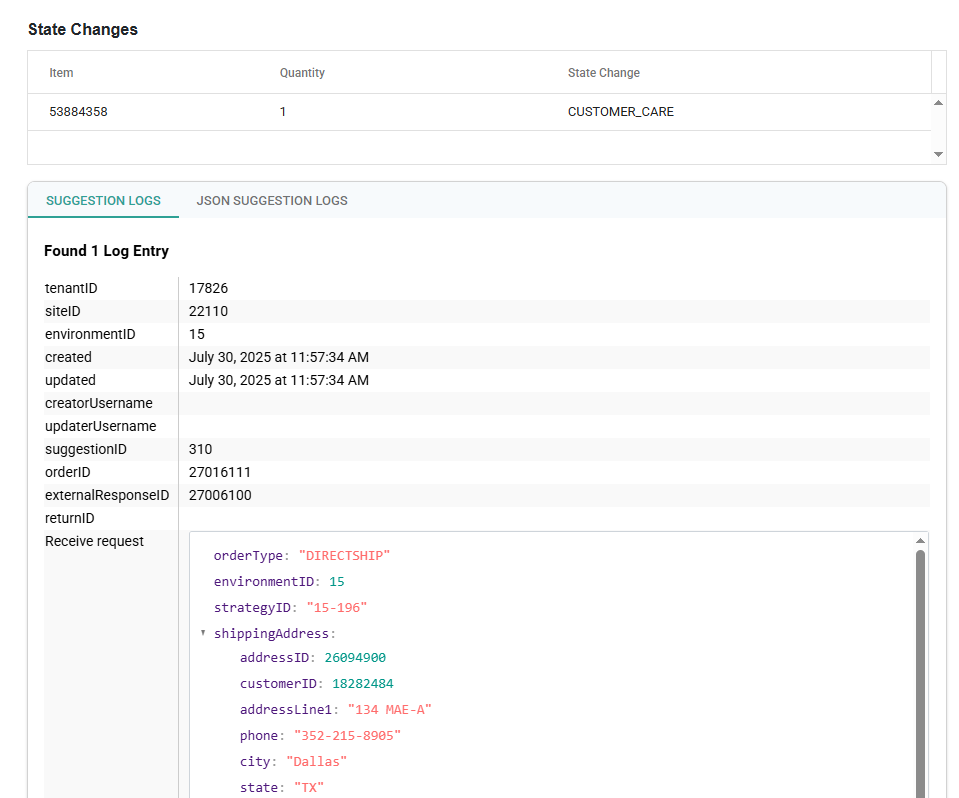Click the shippingAddress key label
959x798 pixels.
tap(272, 634)
